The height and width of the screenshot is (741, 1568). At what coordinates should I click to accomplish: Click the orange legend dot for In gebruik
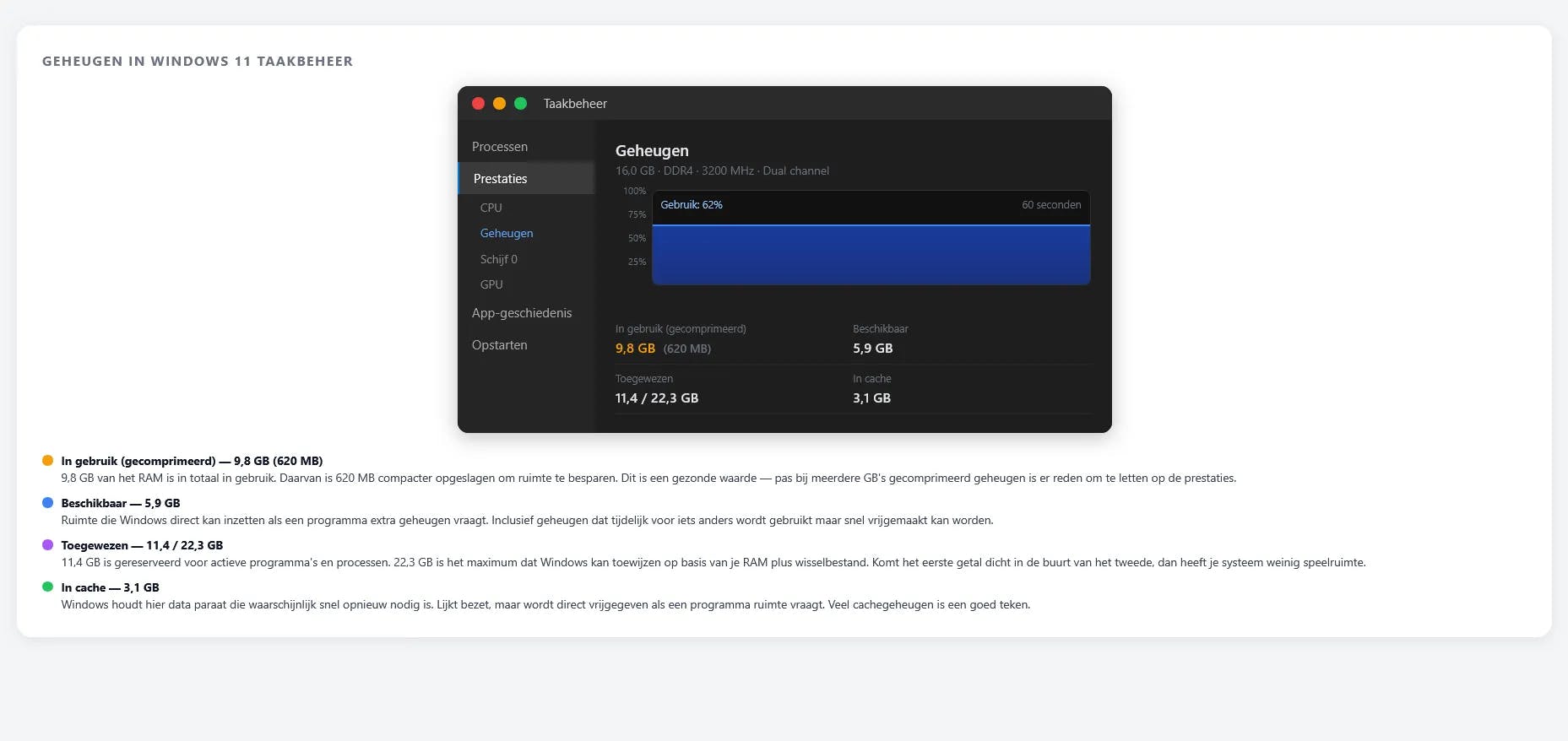tap(47, 460)
